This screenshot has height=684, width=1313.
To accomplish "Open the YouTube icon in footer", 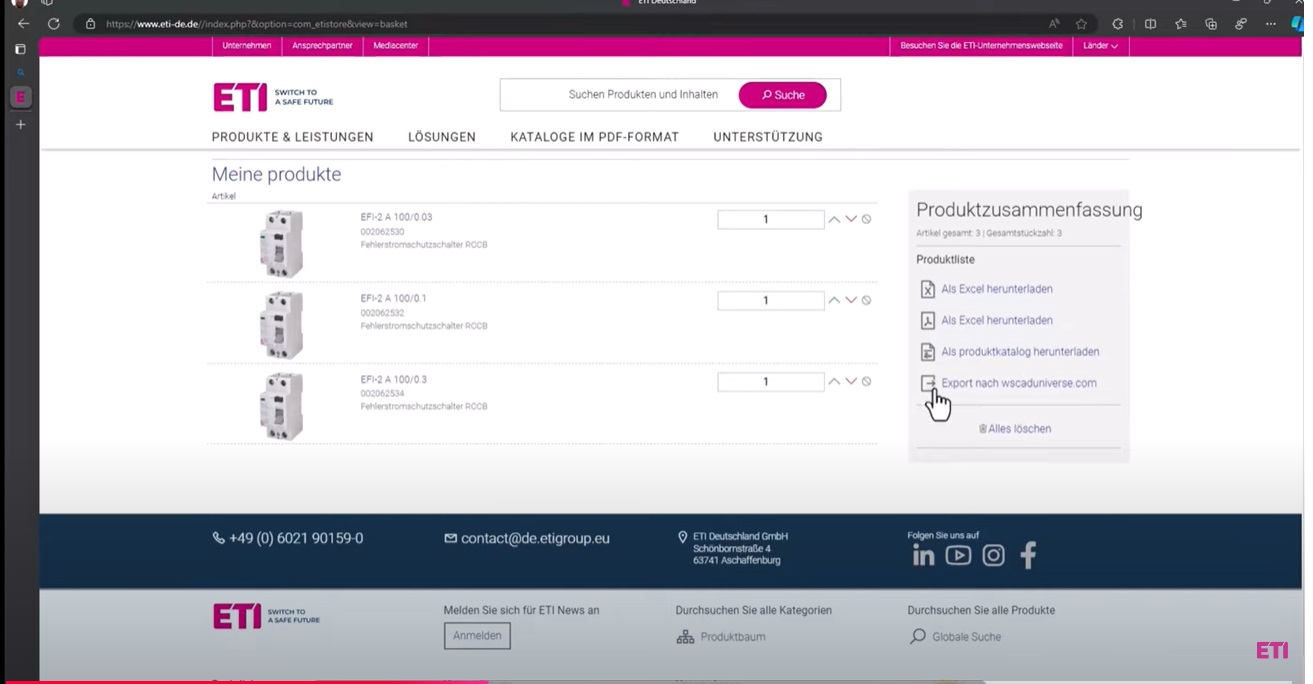I will (x=958, y=555).
